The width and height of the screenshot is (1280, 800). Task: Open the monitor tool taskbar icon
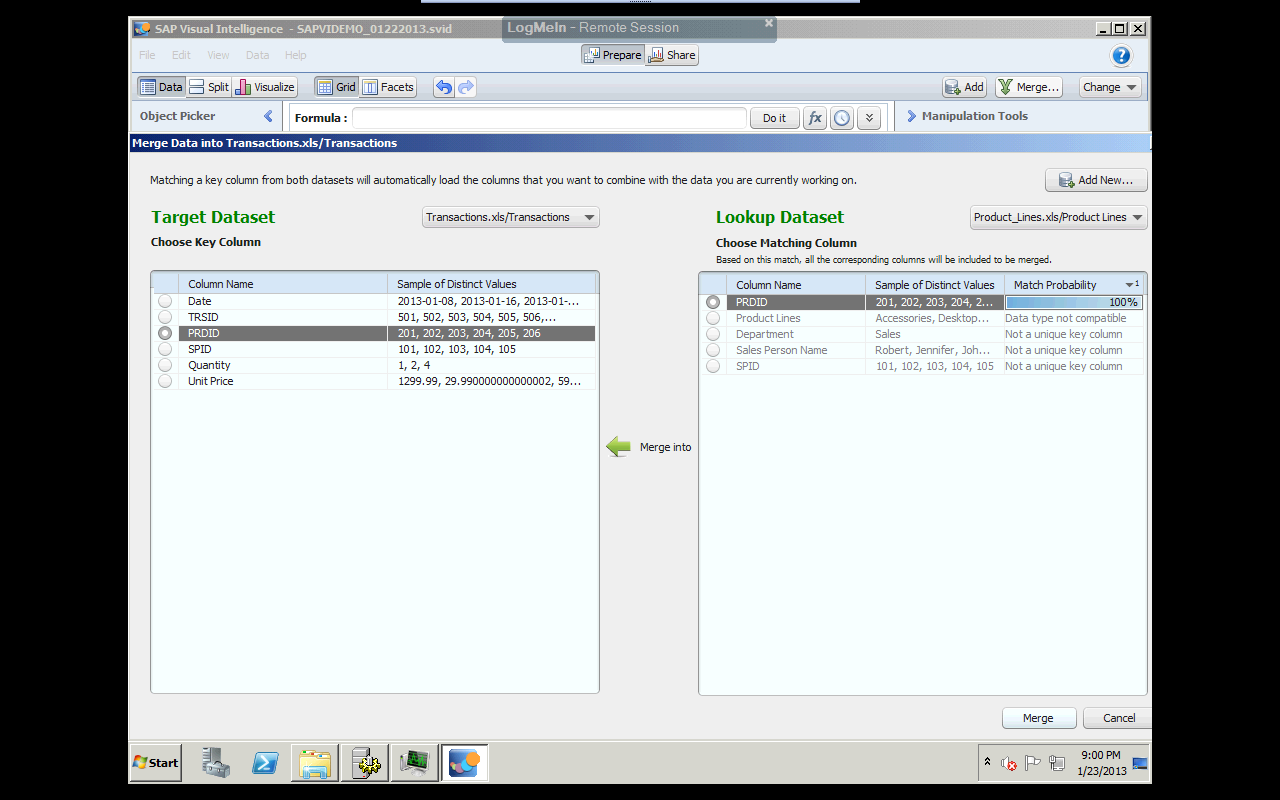click(x=414, y=763)
